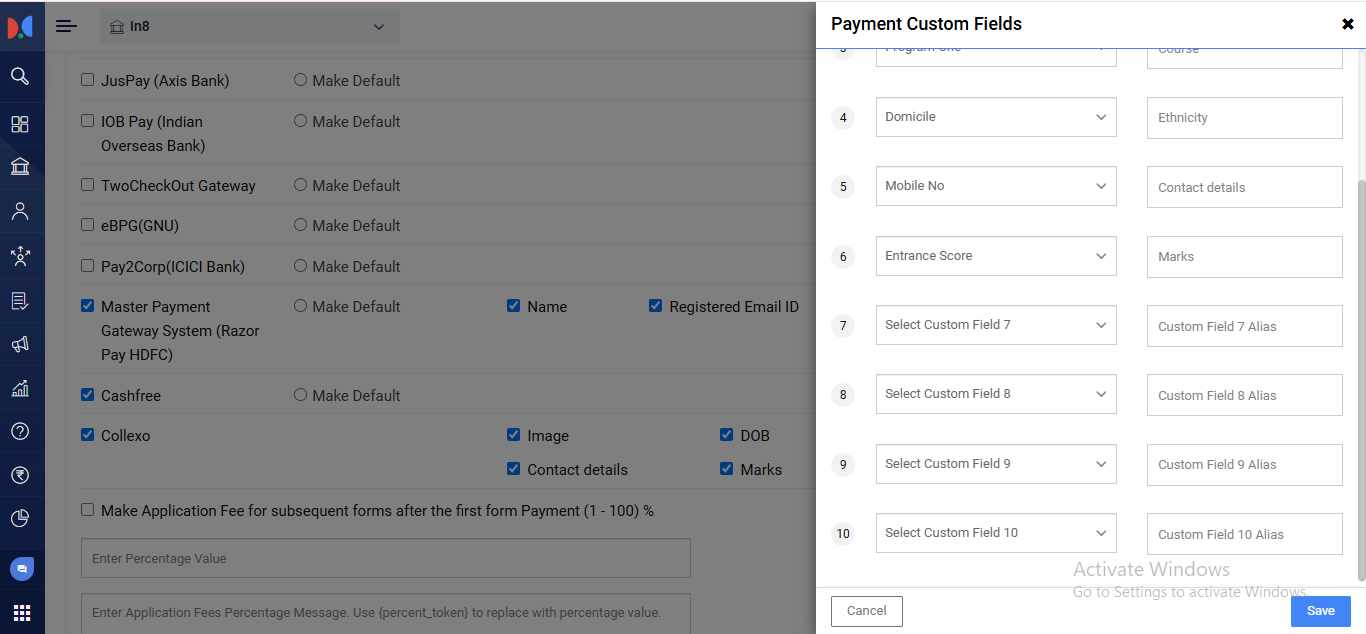
Task: Open the In8 institution selector dropdown
Action: tap(249, 27)
